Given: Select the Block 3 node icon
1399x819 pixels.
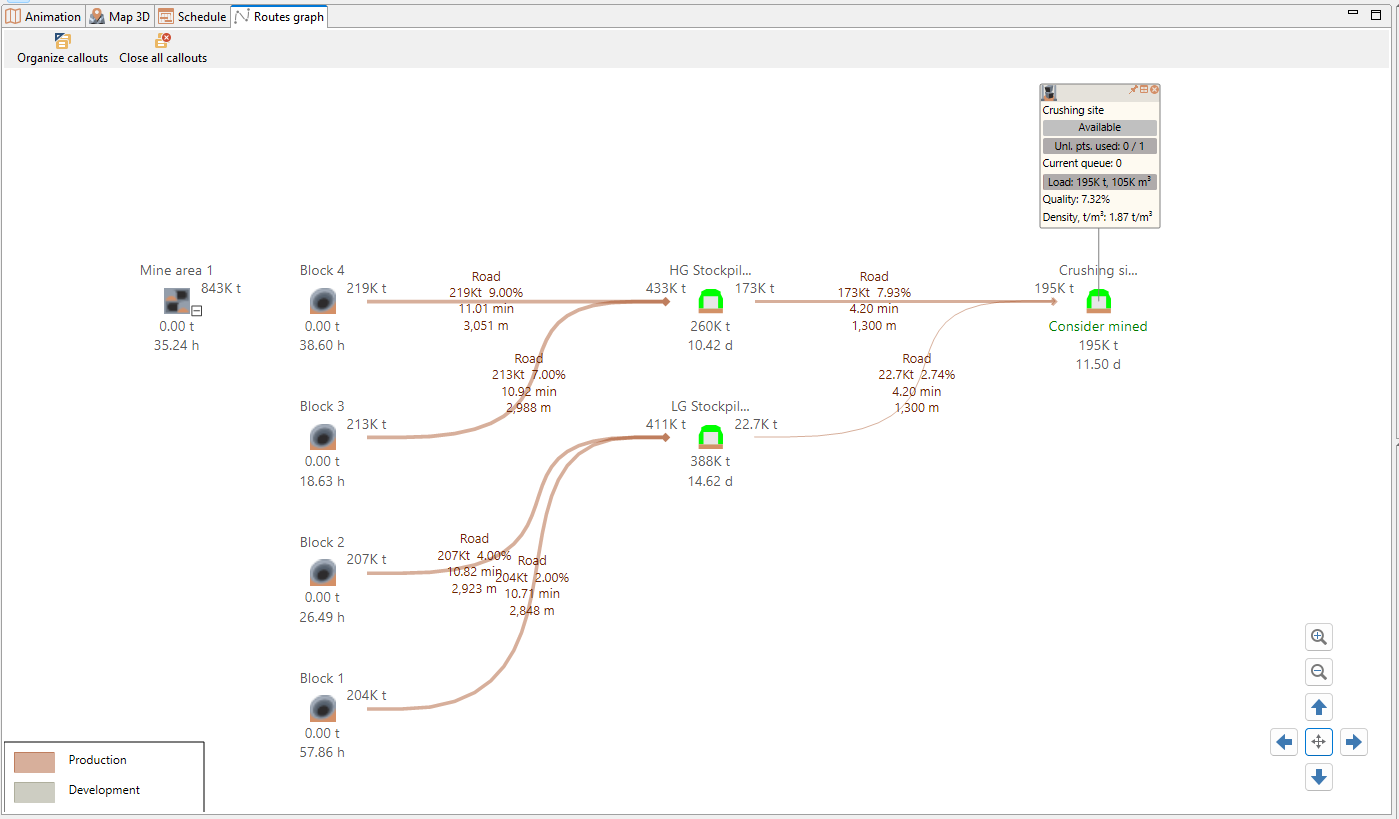Looking at the screenshot, I should pyautogui.click(x=322, y=437).
